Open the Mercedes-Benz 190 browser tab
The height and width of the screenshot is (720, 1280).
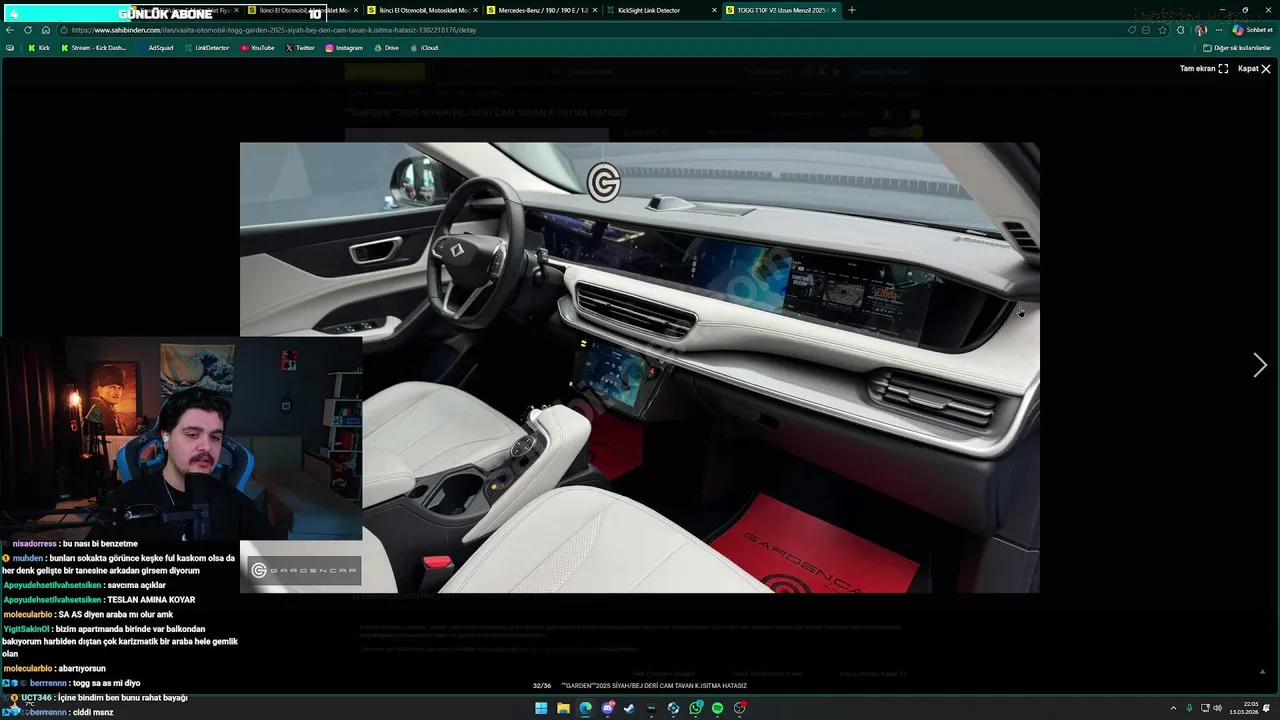coord(541,10)
